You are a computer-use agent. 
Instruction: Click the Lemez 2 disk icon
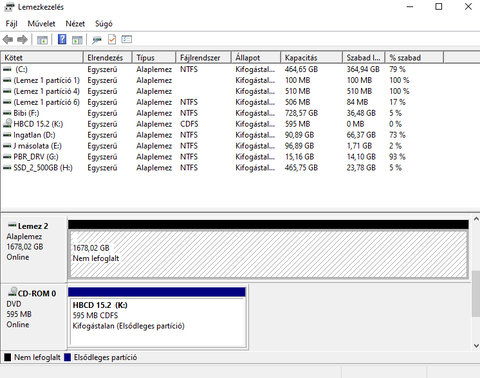coord(12,225)
